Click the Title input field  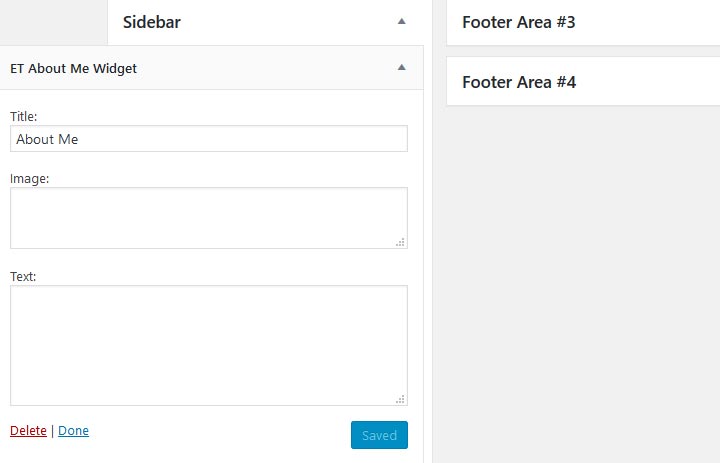pos(209,139)
